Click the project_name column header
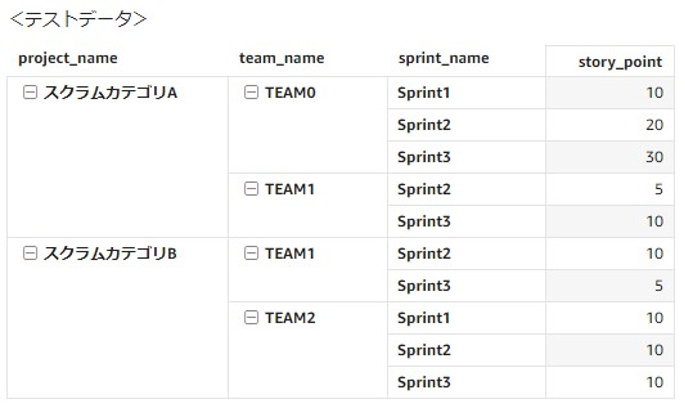The height and width of the screenshot is (408, 685). point(67,58)
